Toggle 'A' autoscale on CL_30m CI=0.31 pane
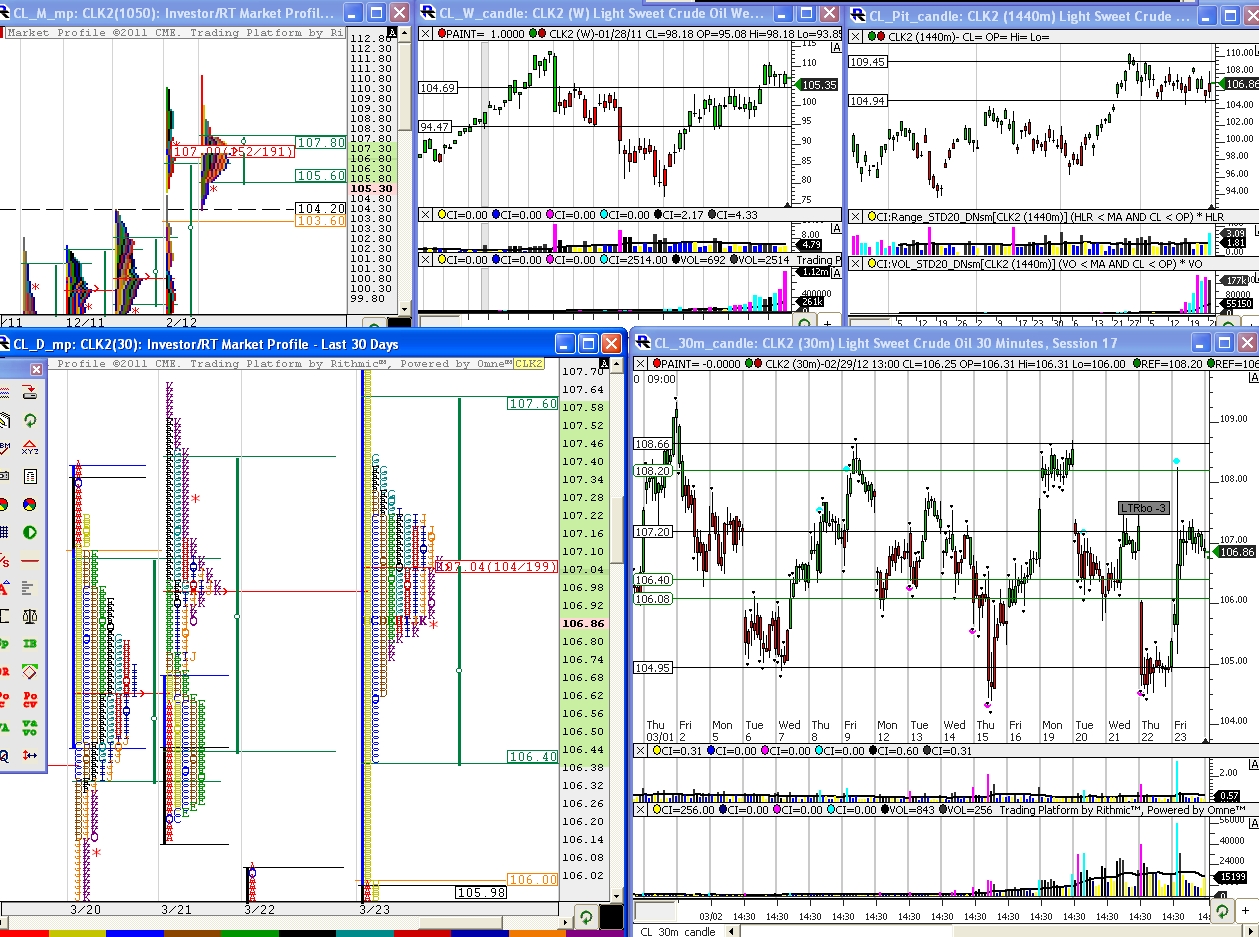 [x=1253, y=764]
